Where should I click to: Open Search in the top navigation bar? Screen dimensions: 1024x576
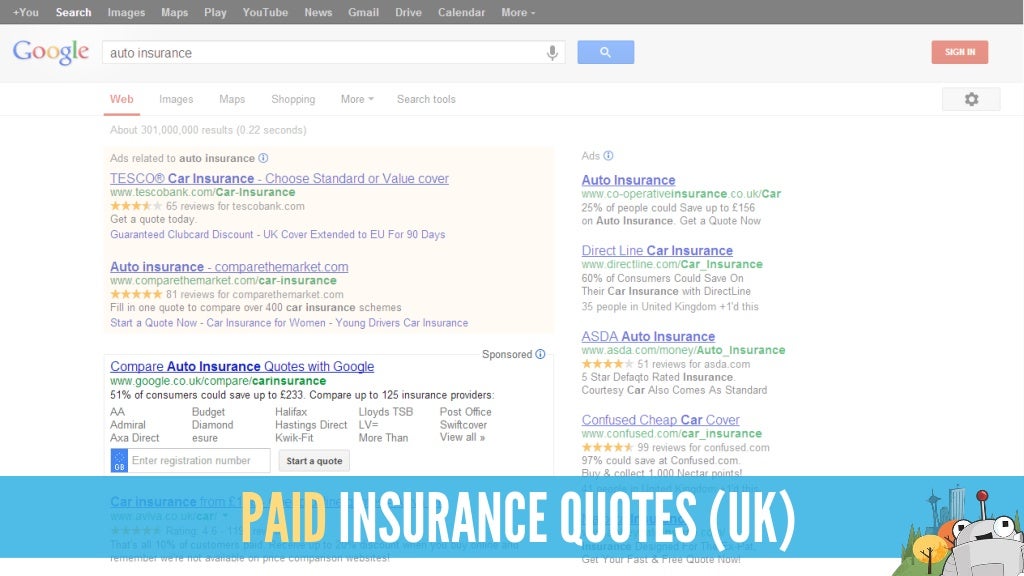coord(73,12)
